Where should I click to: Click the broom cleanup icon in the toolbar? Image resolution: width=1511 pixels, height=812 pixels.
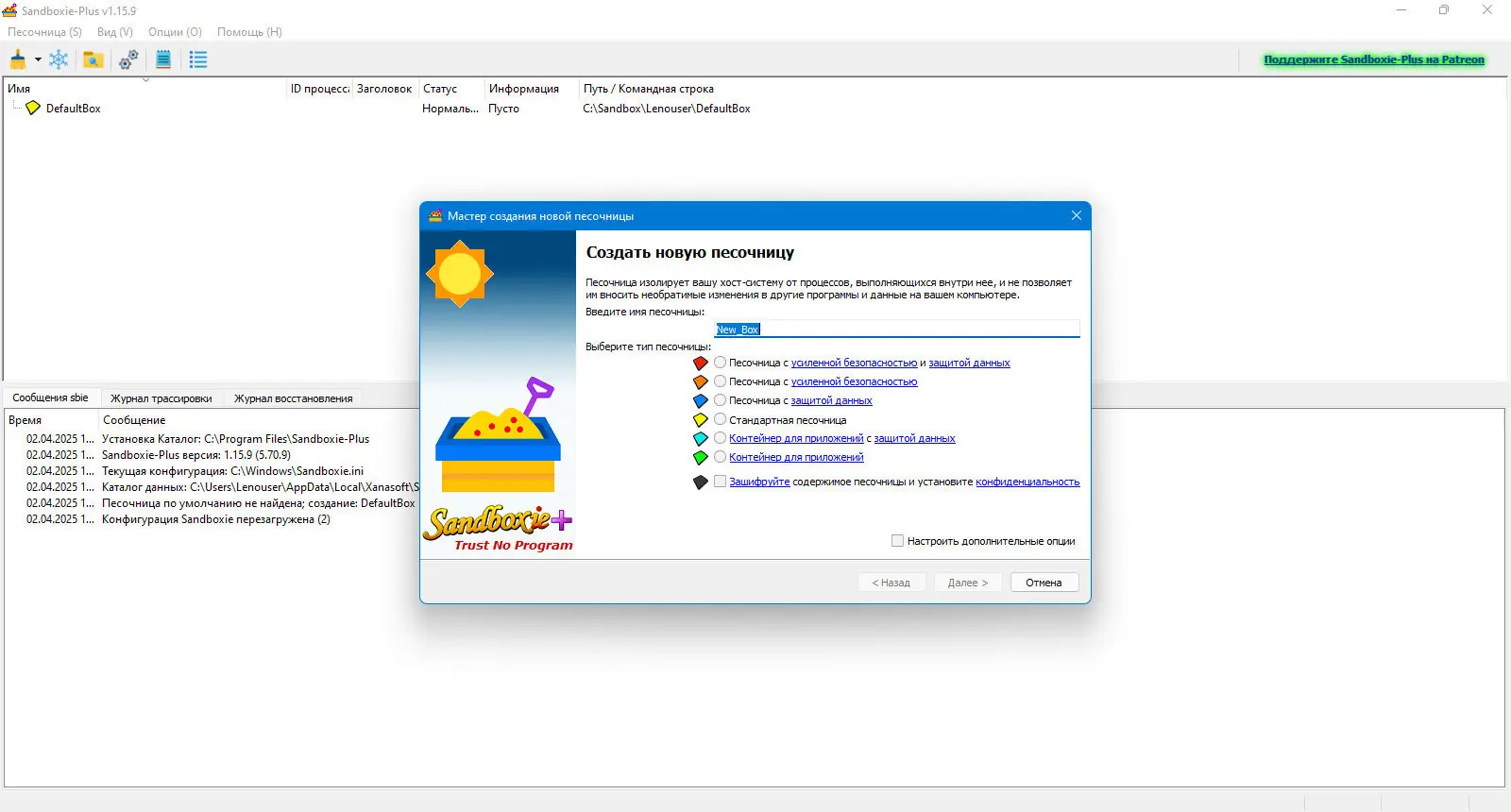[x=18, y=59]
